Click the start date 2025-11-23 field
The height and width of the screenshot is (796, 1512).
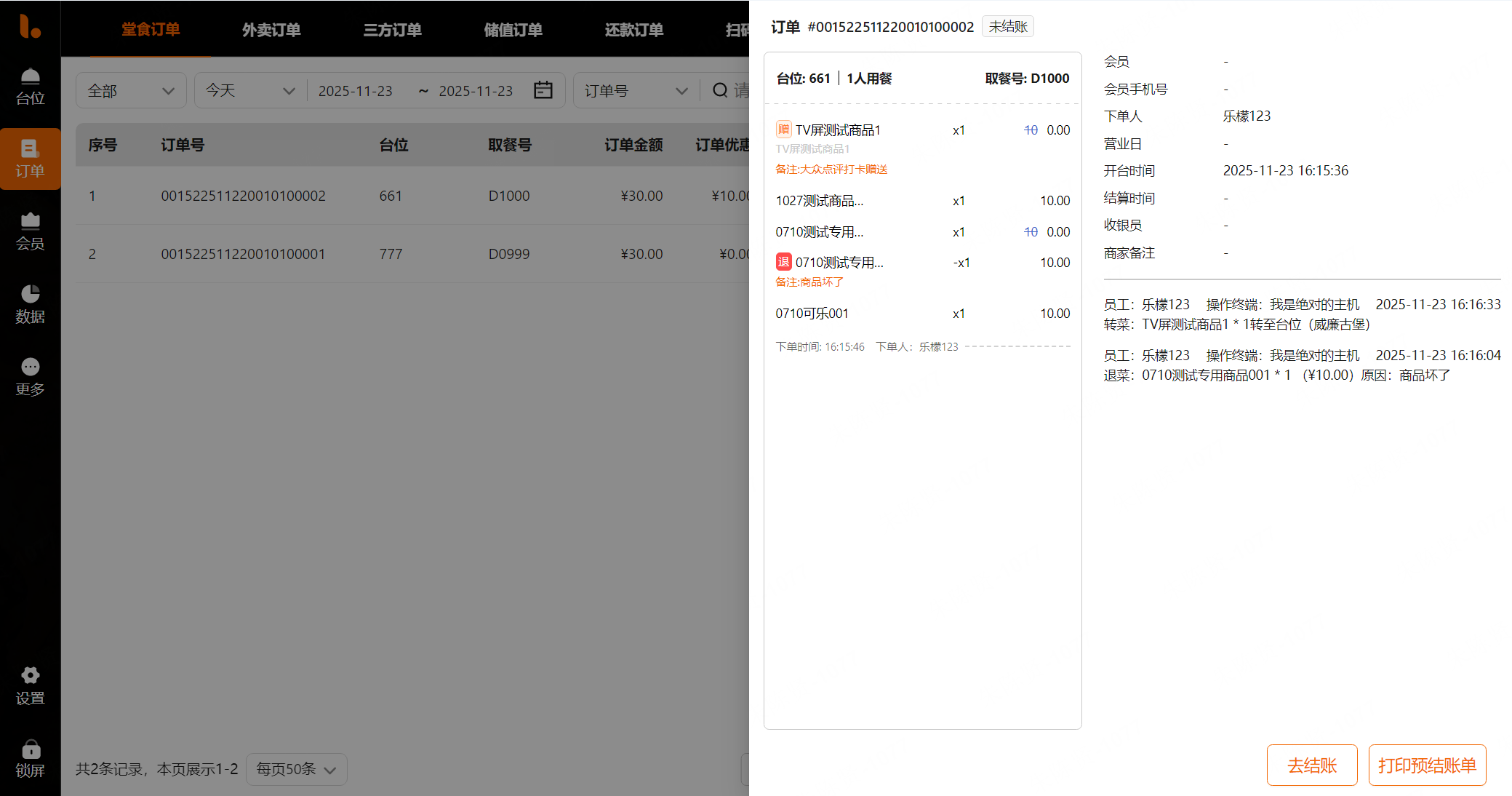pos(355,91)
